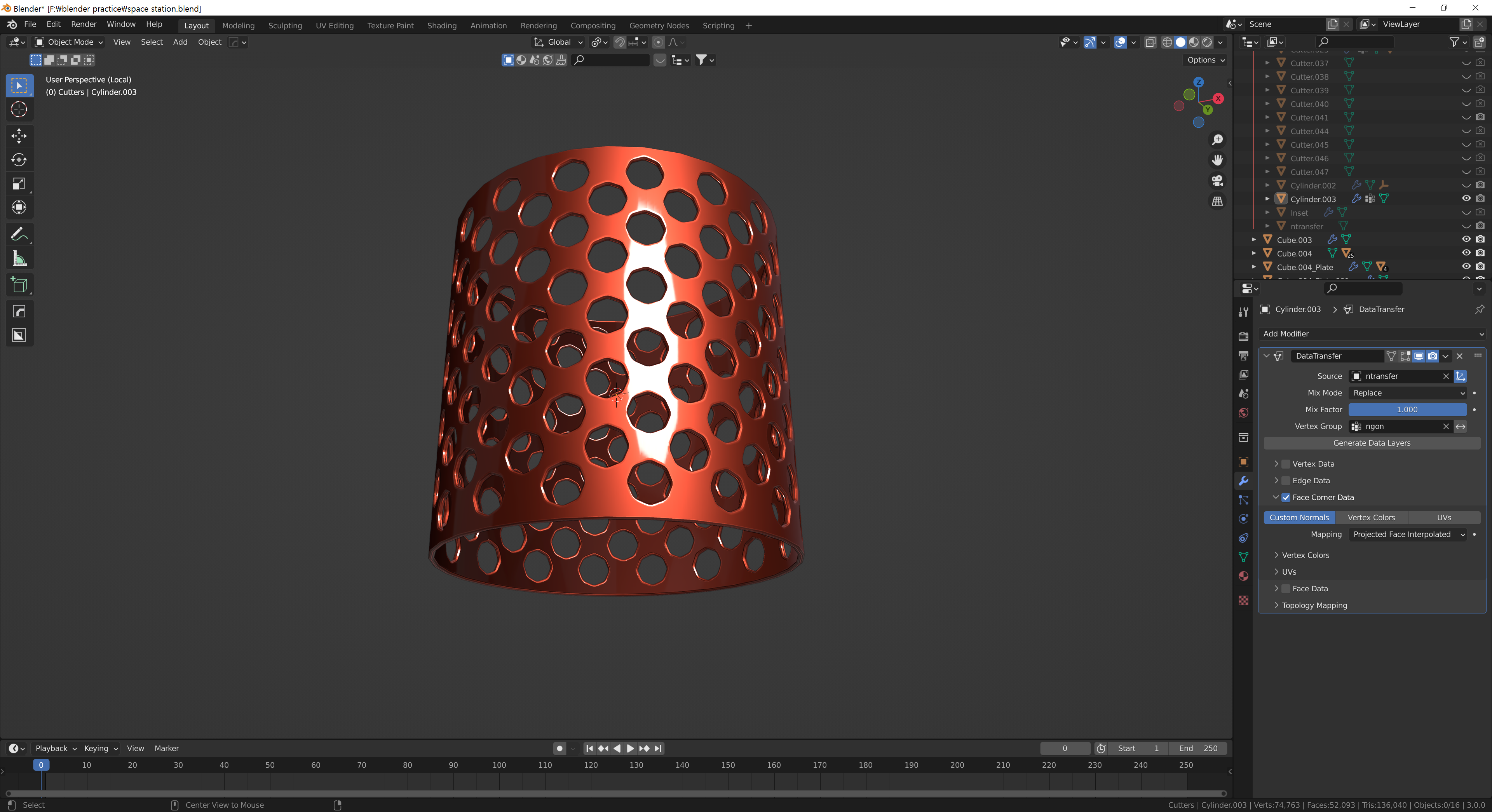Viewport: 1492px width, 812px height.
Task: Switch to rendered viewport shading
Action: 1207,42
